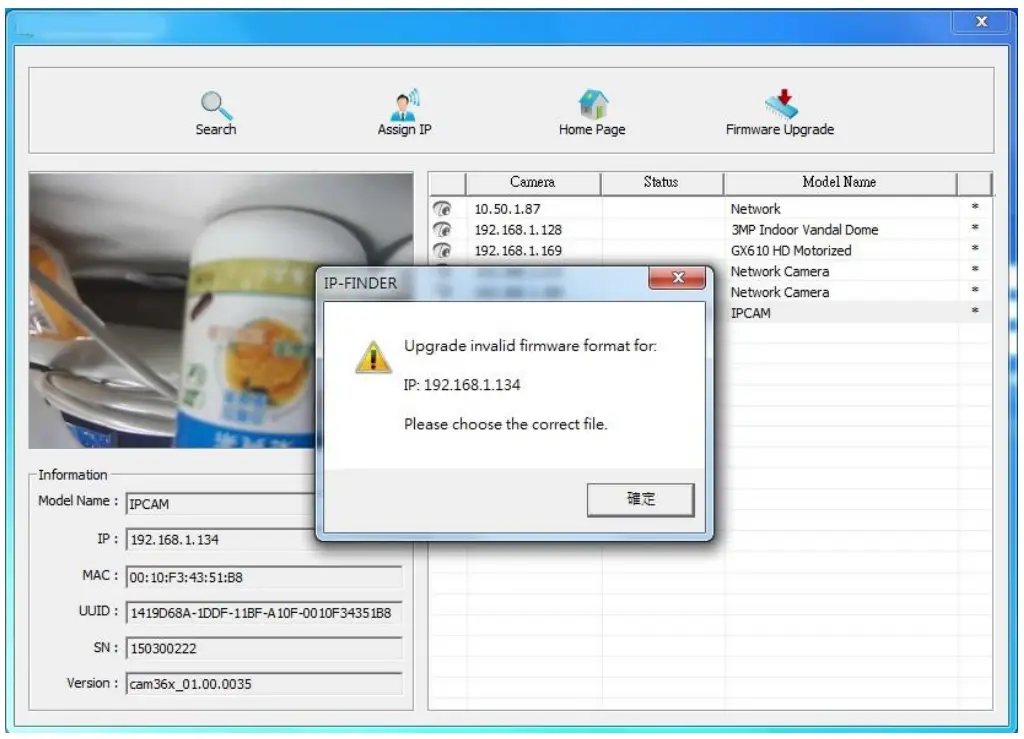Sort by the Model Name column header
This screenshot has width=1024, height=739.
pos(839,182)
